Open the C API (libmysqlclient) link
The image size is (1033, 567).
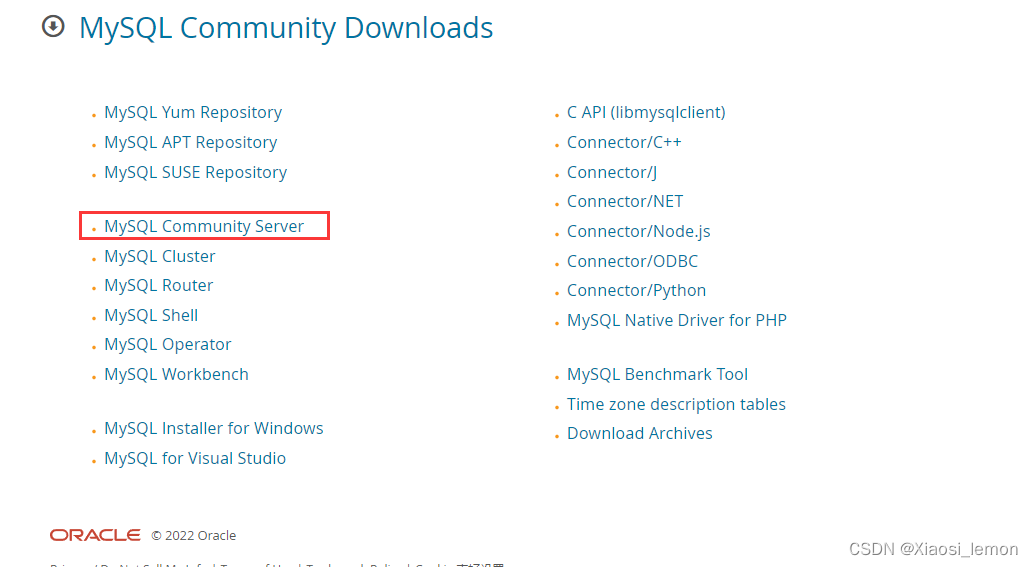click(x=646, y=113)
